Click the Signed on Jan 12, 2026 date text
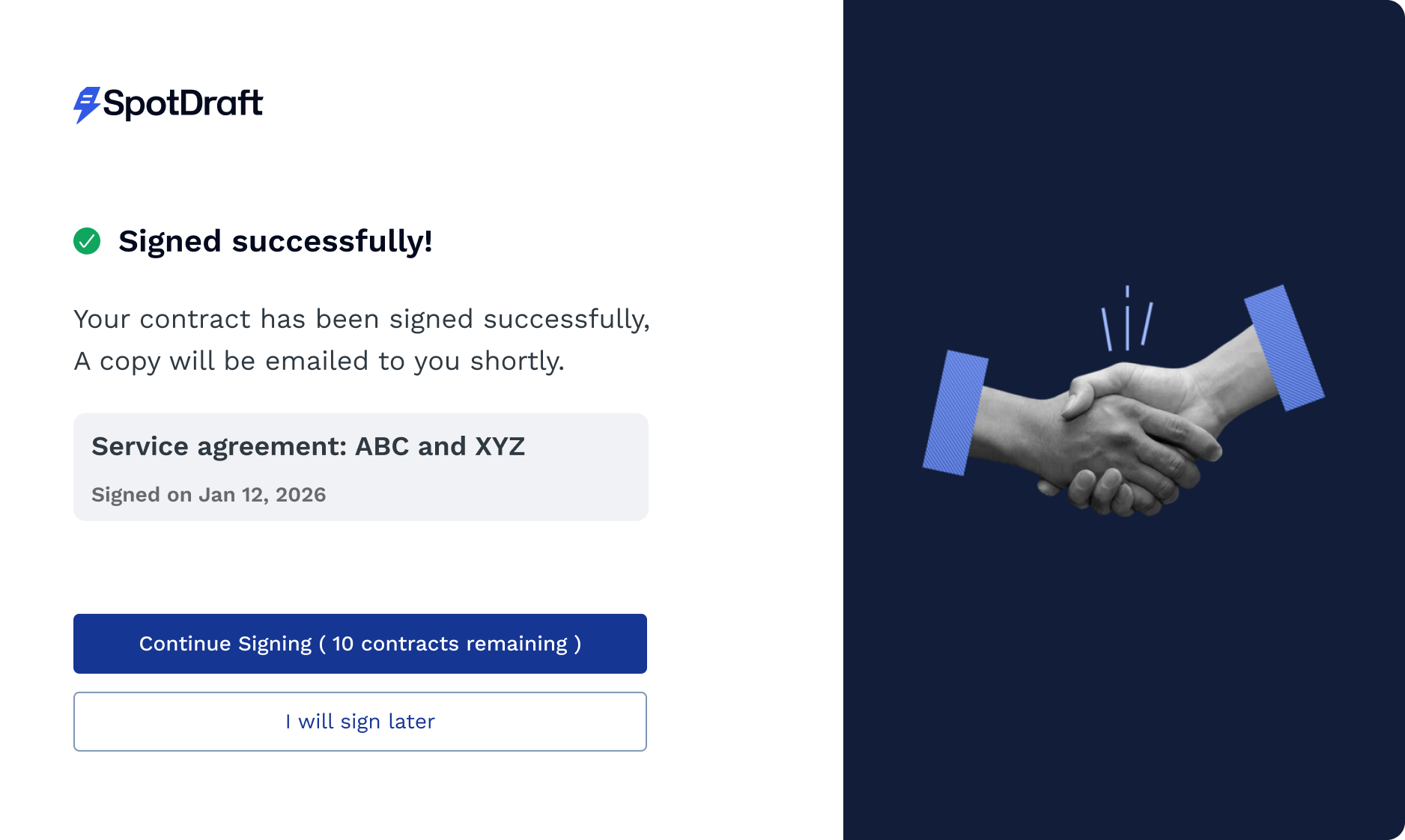1405x840 pixels. (209, 495)
